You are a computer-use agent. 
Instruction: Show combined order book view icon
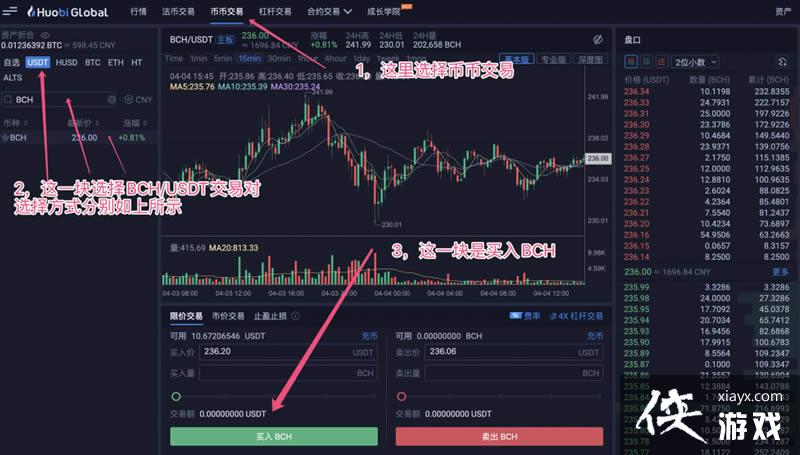click(631, 62)
